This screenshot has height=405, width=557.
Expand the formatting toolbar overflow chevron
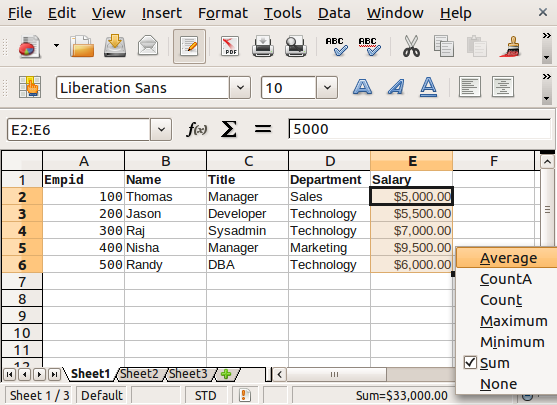(x=547, y=76)
